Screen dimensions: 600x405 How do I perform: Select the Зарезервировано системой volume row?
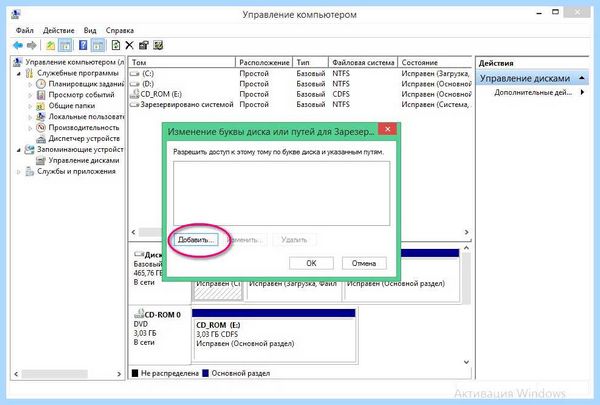coord(300,105)
